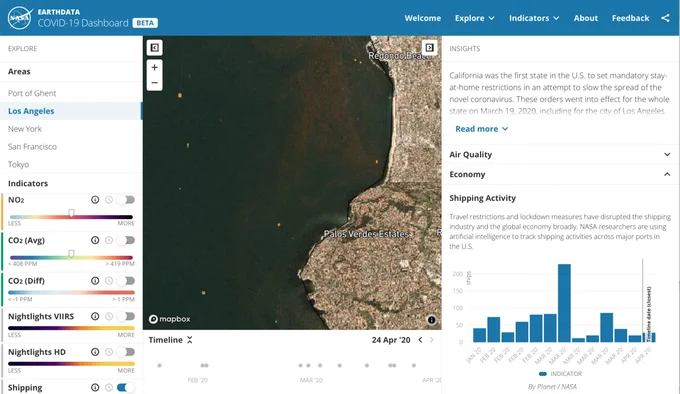Click COVID-19 Dashboard title
Image resolution: width=680 pixels, height=394 pixels.
83,23
